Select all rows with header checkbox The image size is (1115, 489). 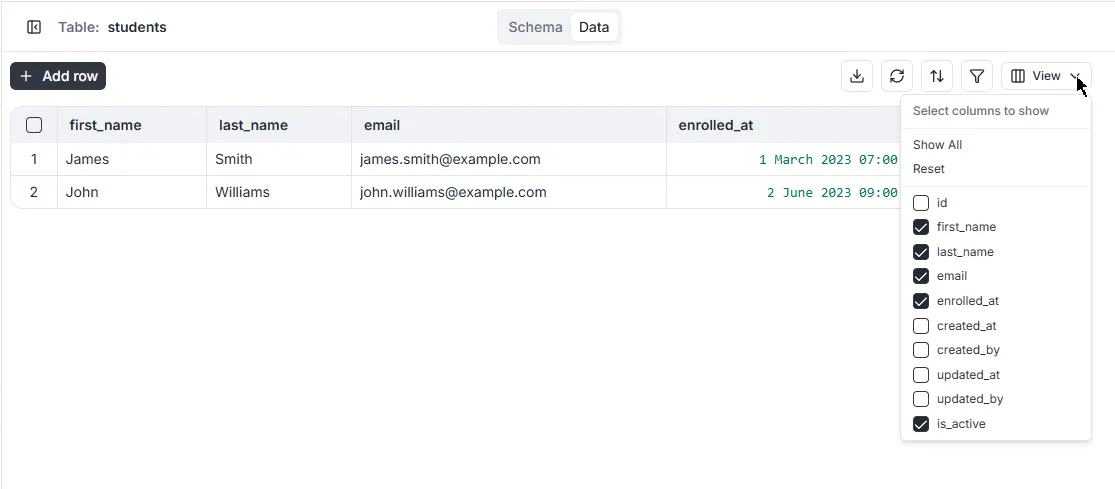[x=34, y=125]
